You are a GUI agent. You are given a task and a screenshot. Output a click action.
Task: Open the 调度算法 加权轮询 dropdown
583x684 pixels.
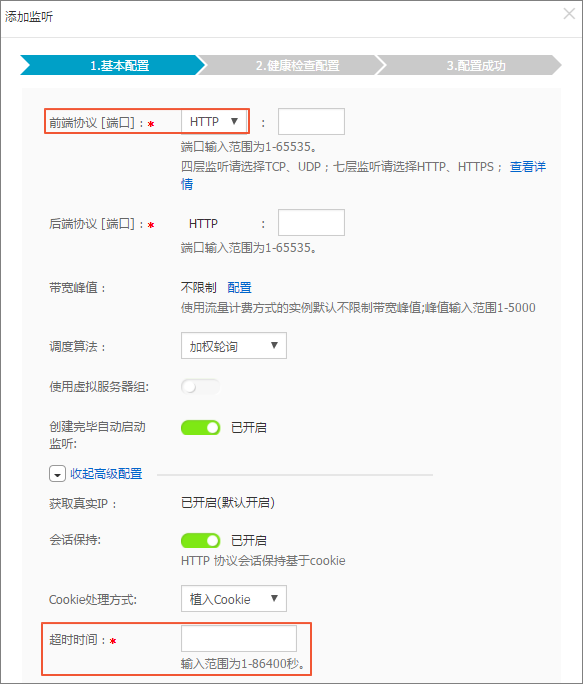point(234,346)
